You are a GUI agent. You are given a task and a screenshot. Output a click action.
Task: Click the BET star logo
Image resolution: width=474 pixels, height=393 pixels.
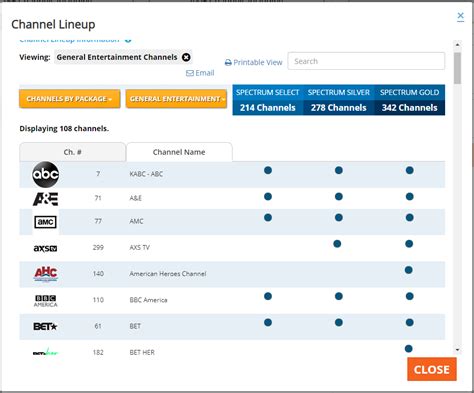click(x=45, y=326)
